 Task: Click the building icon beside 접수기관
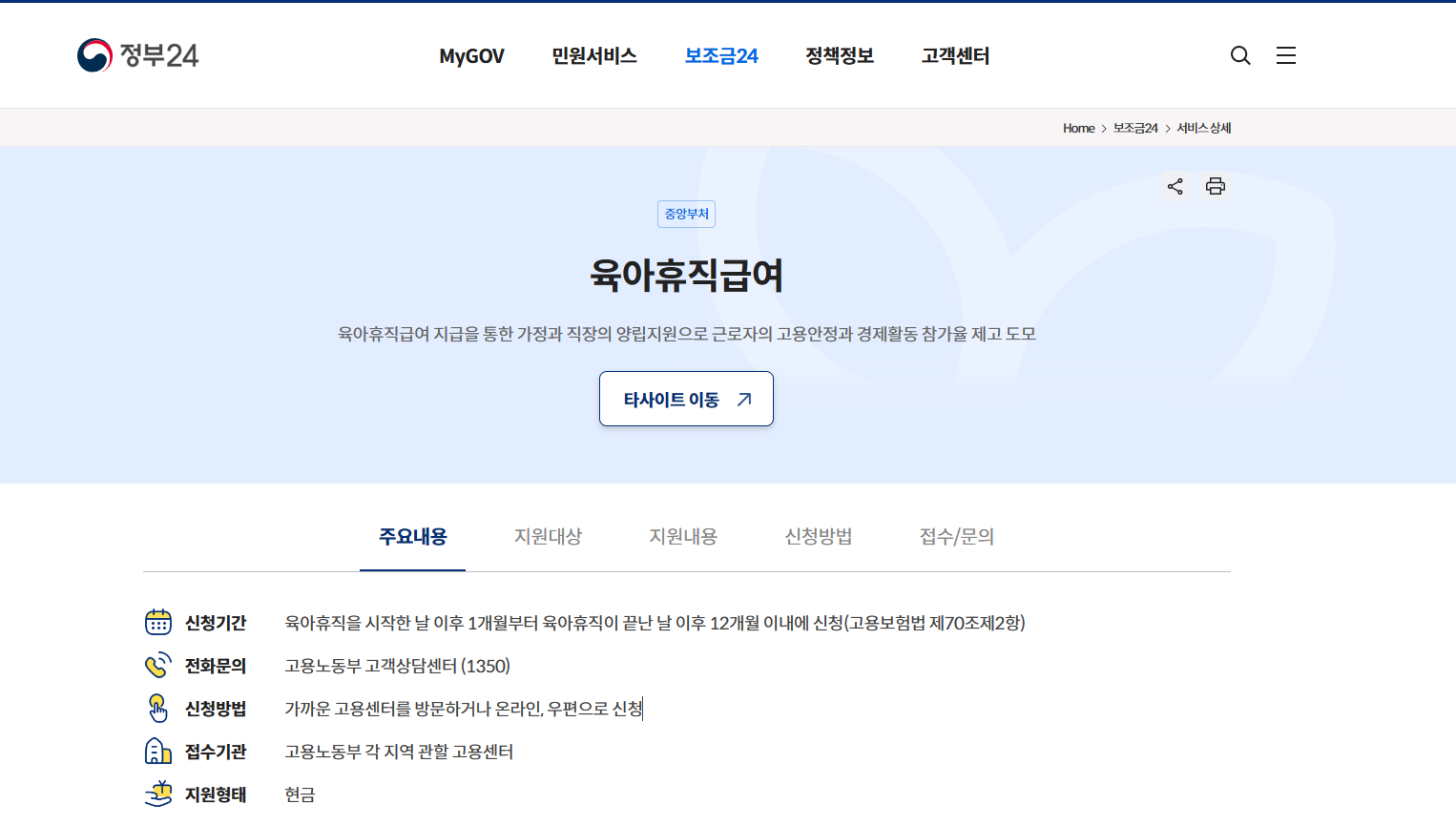(157, 752)
